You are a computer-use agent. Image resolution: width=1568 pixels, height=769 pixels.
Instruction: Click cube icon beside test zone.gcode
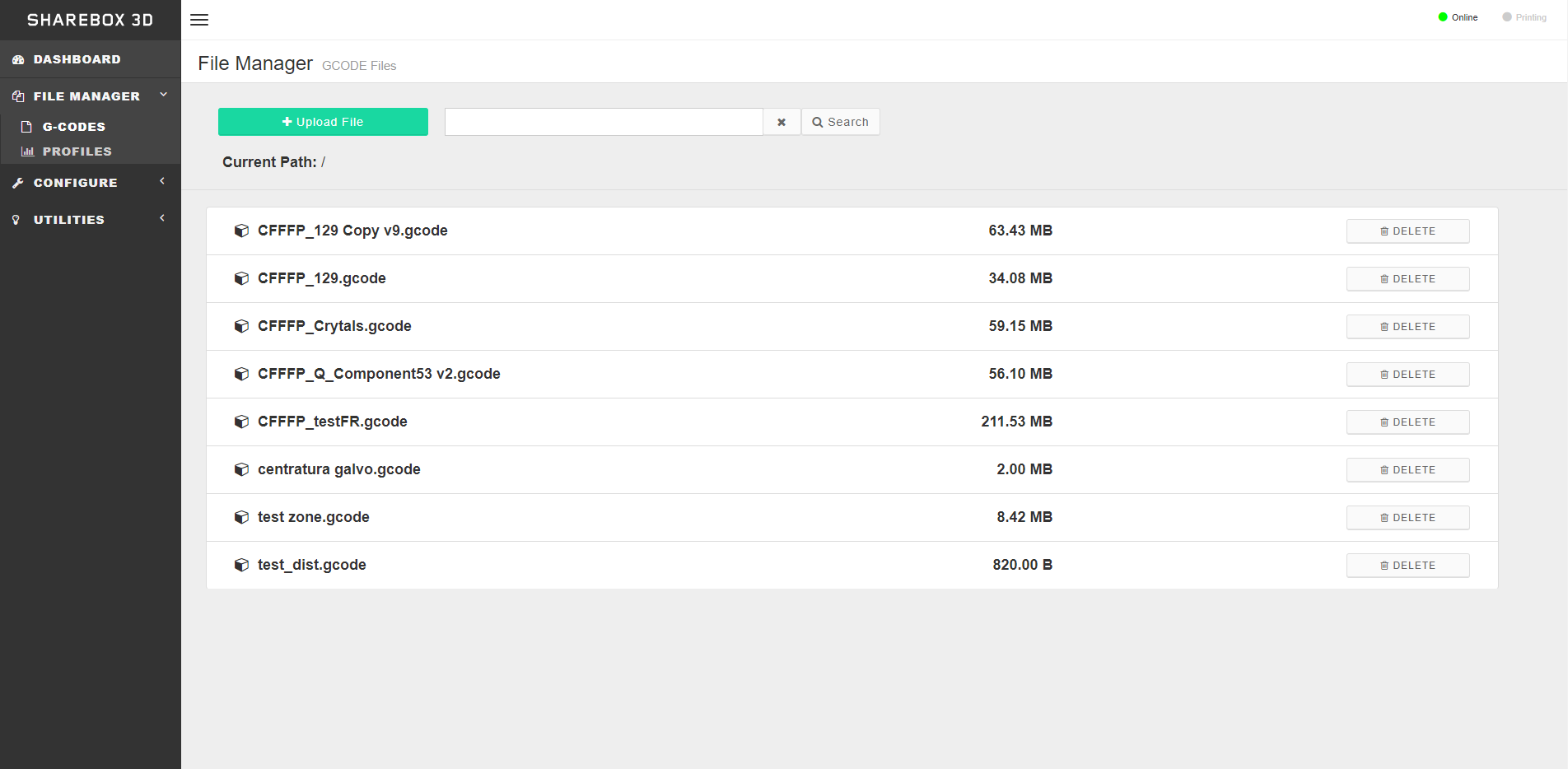click(241, 517)
